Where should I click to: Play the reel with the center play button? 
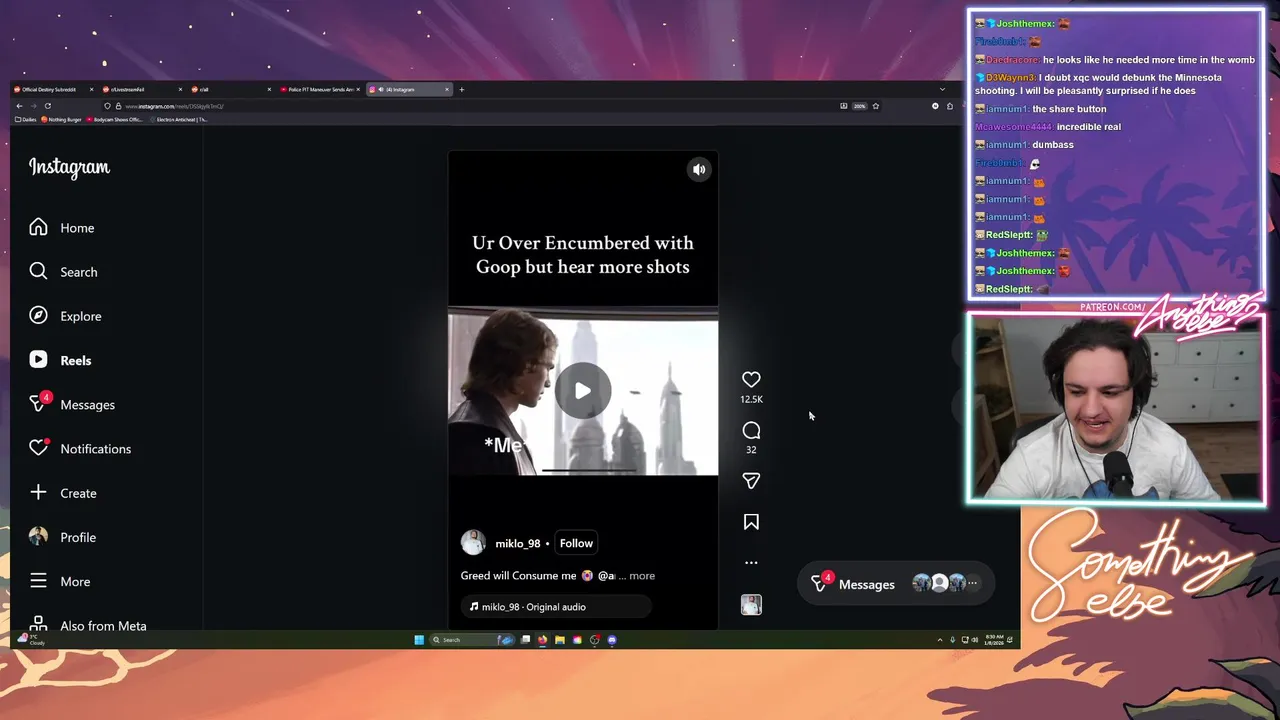[x=583, y=391]
